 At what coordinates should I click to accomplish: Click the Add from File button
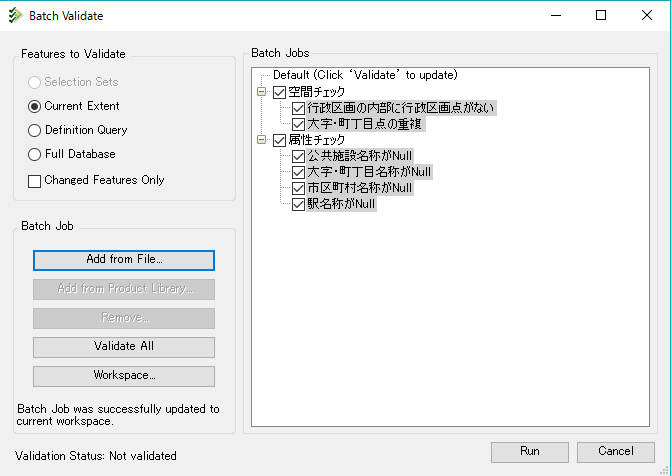[x=124, y=259]
